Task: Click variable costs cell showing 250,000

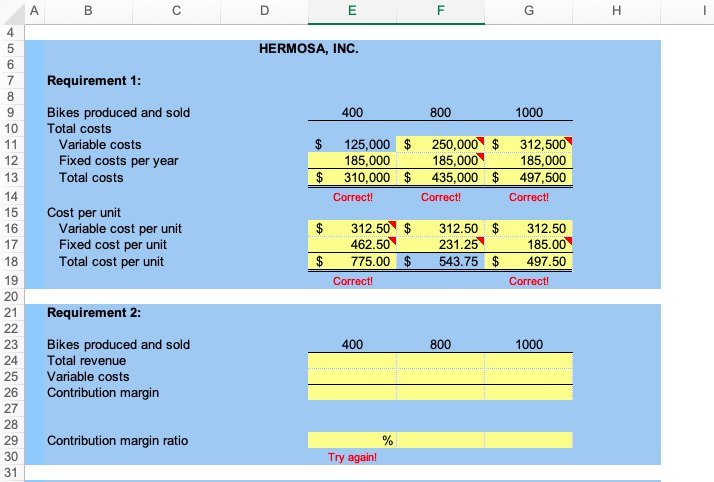Action: click(x=440, y=145)
